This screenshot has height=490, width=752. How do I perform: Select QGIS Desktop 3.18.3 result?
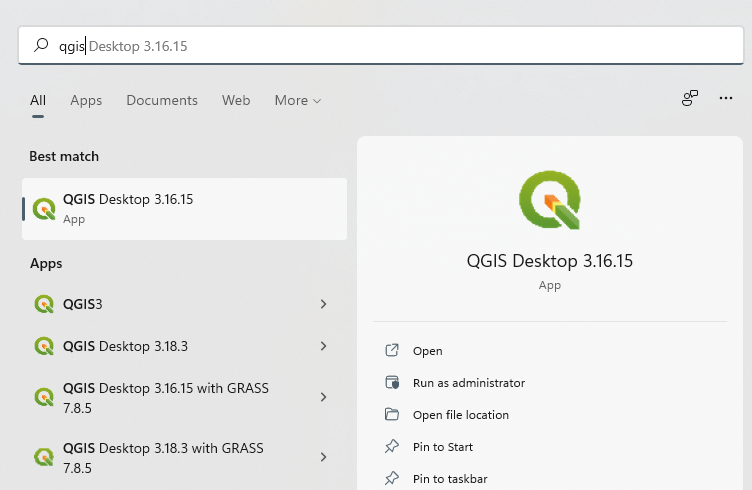[184, 346]
